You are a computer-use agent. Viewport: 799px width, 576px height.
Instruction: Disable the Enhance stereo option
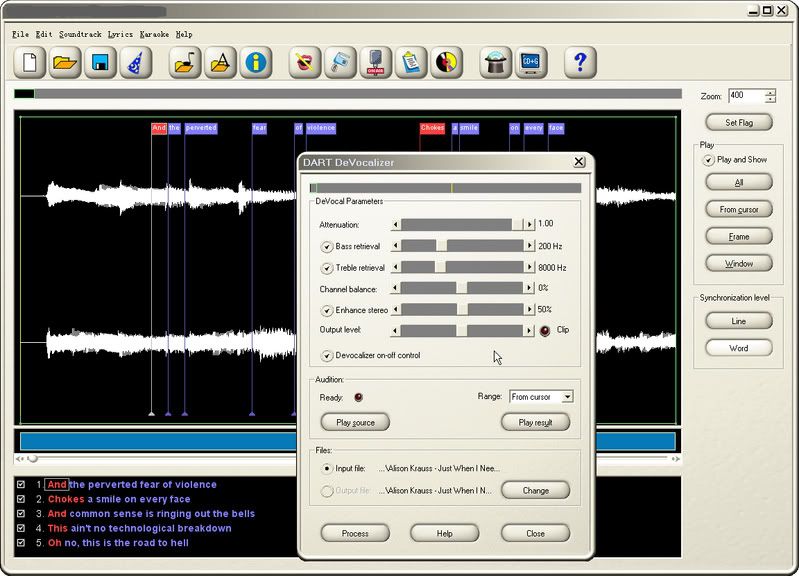(326, 310)
